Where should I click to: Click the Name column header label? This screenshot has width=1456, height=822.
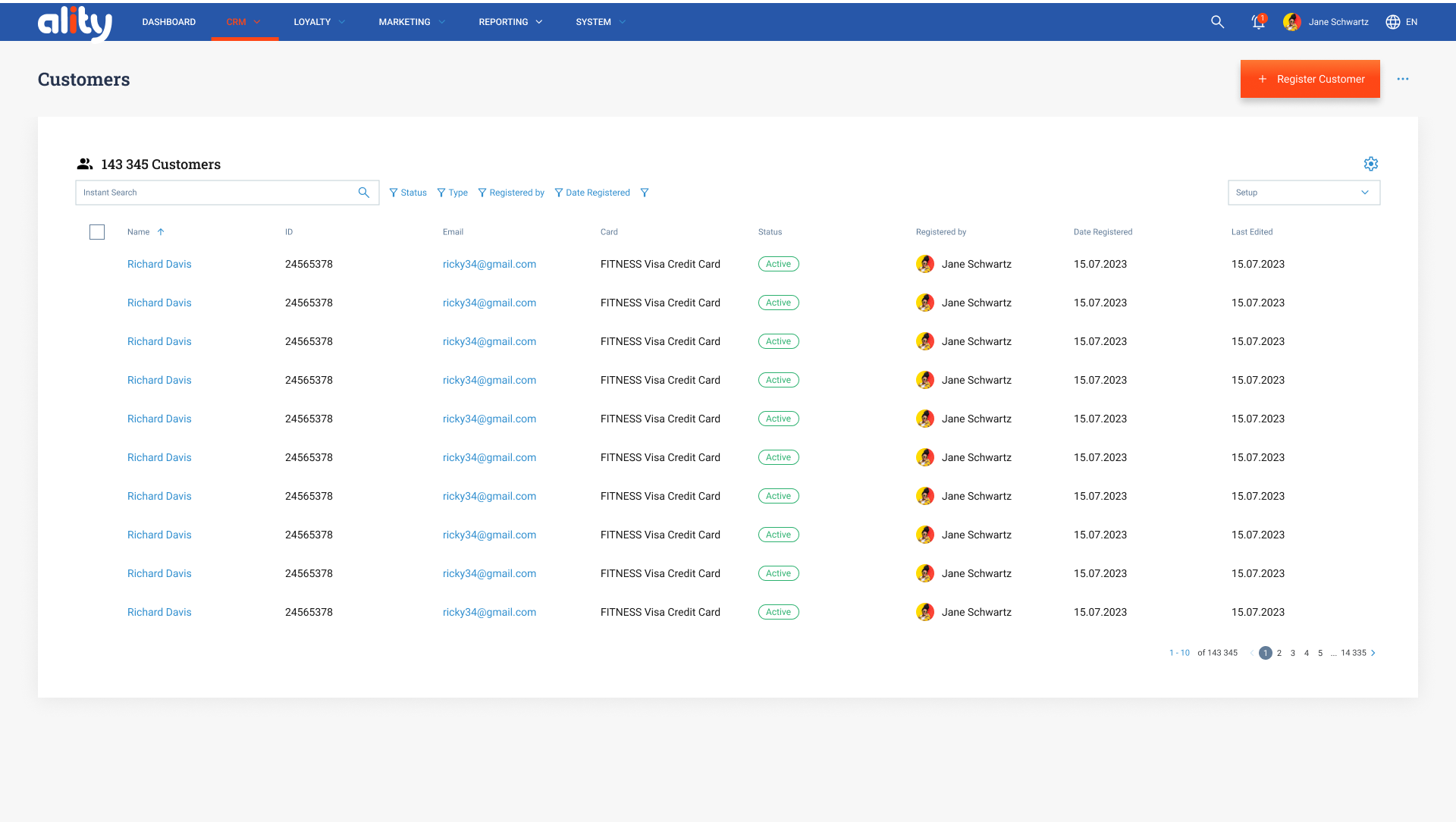pos(138,232)
